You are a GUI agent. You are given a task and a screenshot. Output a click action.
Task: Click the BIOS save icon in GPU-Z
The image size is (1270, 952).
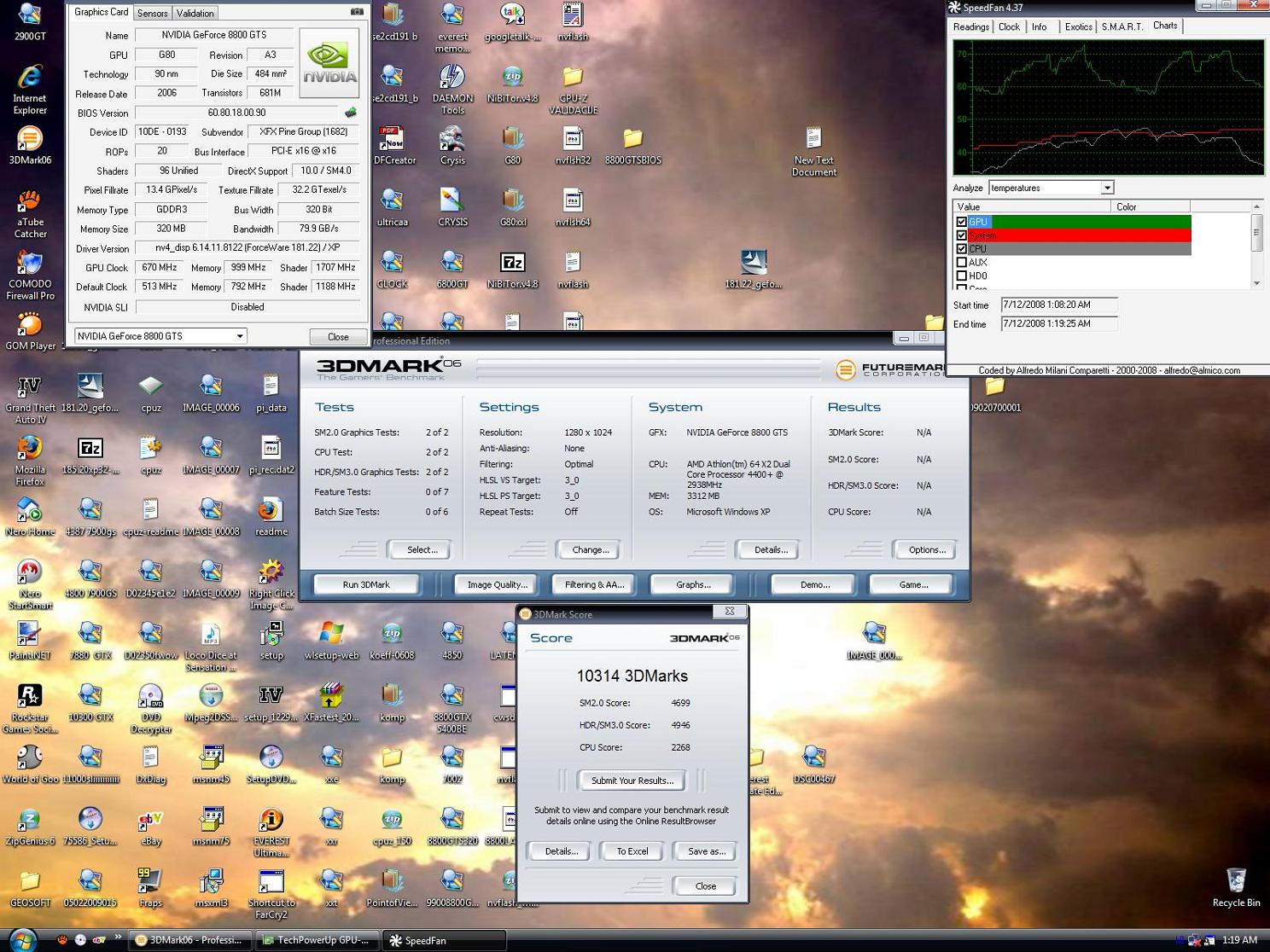click(x=350, y=112)
